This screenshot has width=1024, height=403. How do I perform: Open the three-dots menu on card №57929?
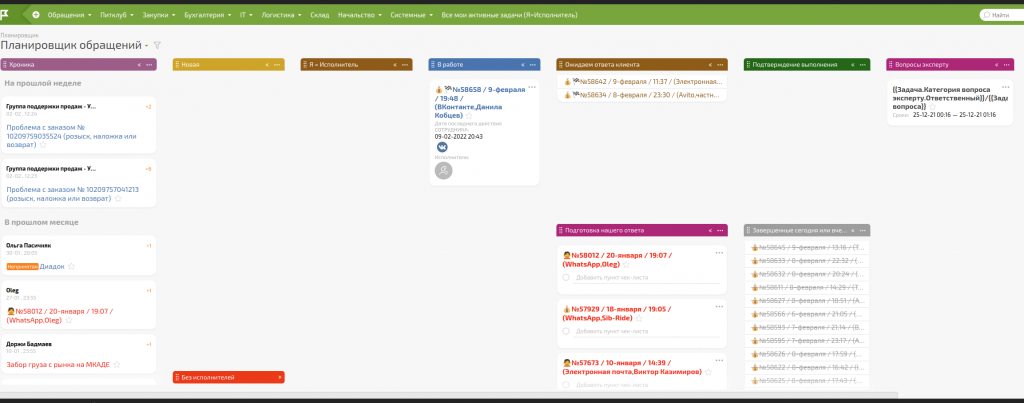(x=718, y=307)
